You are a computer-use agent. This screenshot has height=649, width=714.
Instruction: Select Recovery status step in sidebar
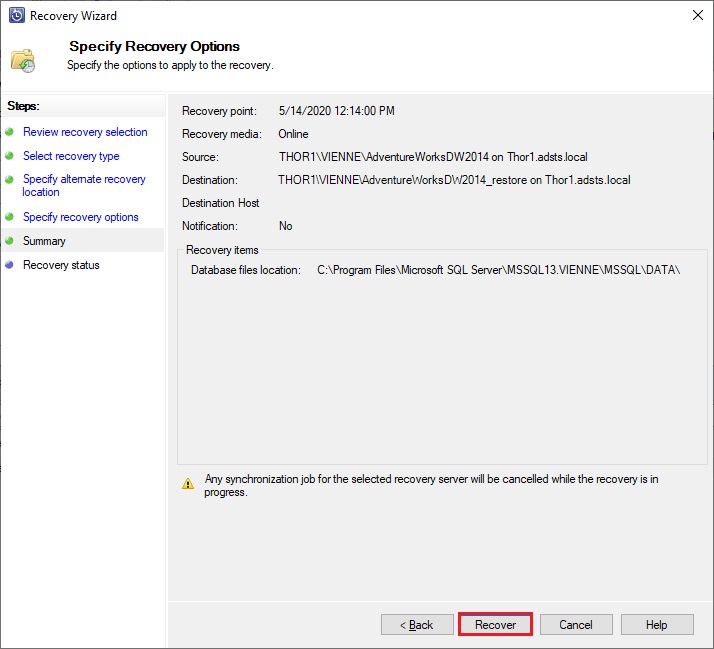(x=61, y=265)
